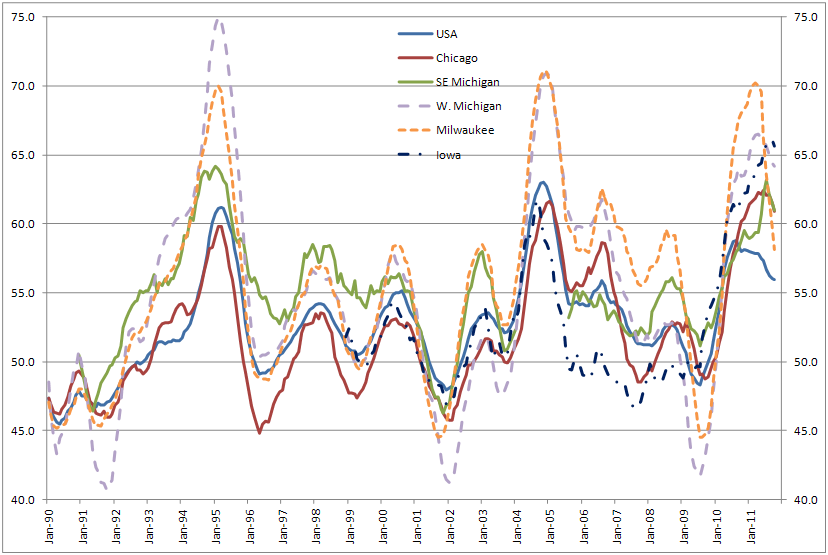Click the left axis 70.0 label

pyautogui.click(x=23, y=86)
